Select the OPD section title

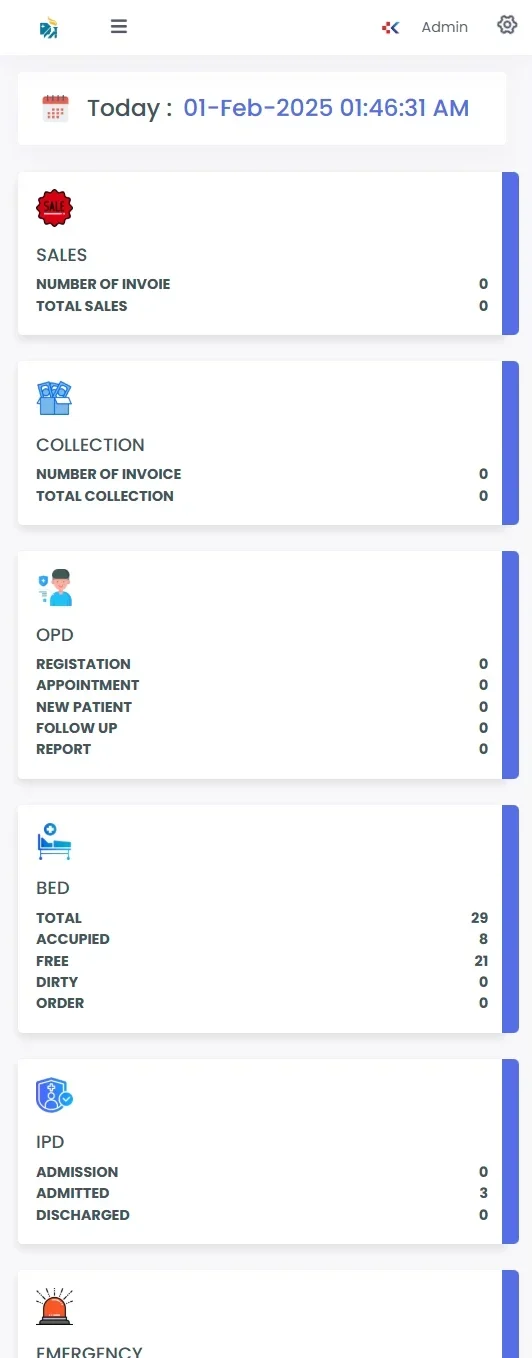pos(55,635)
